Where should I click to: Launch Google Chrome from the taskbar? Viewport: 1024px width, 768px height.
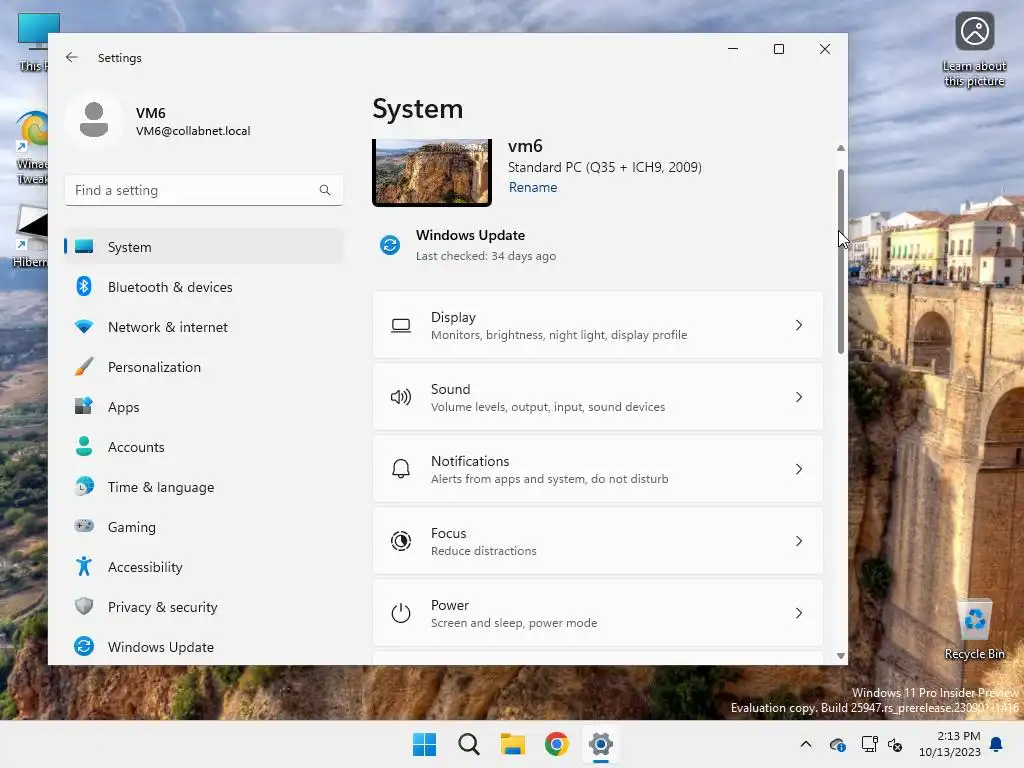556,744
